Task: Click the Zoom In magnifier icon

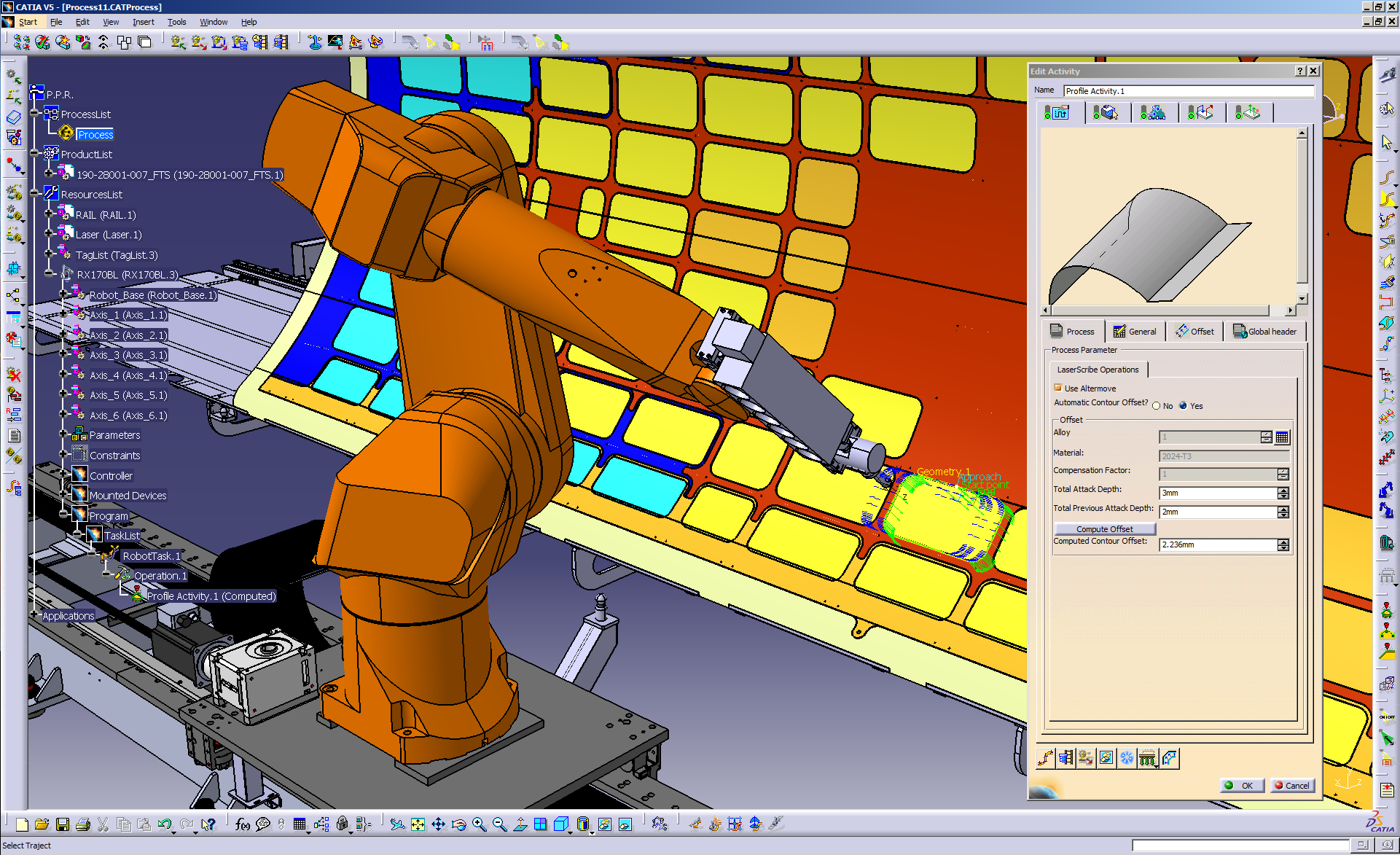Action: pos(479,824)
